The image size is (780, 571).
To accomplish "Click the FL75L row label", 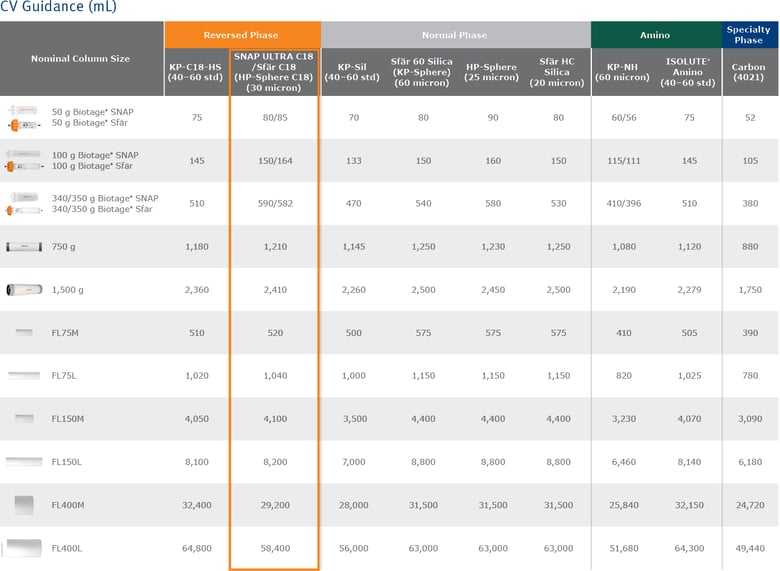I will [64, 376].
